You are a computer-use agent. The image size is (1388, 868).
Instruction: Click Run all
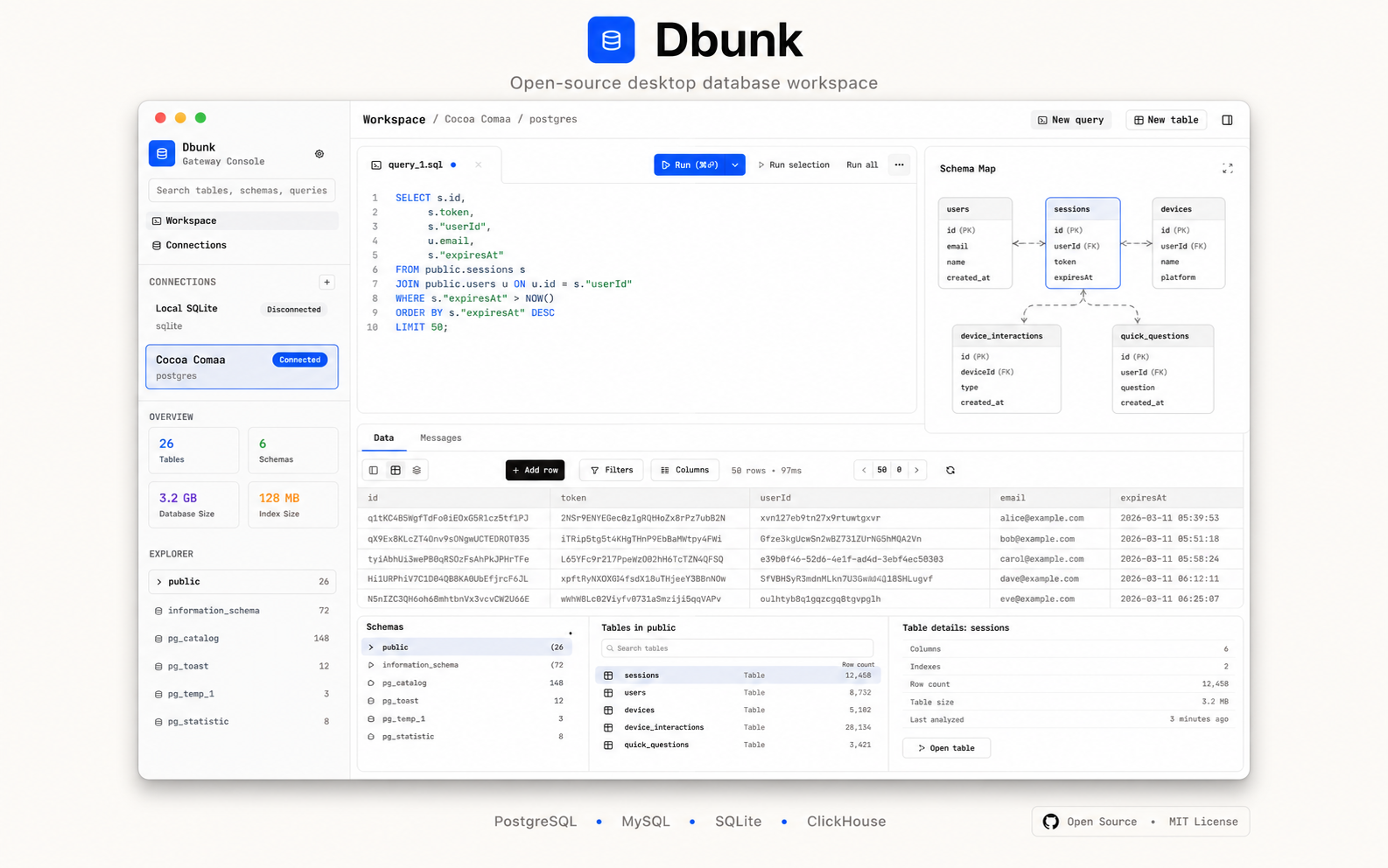click(x=862, y=164)
